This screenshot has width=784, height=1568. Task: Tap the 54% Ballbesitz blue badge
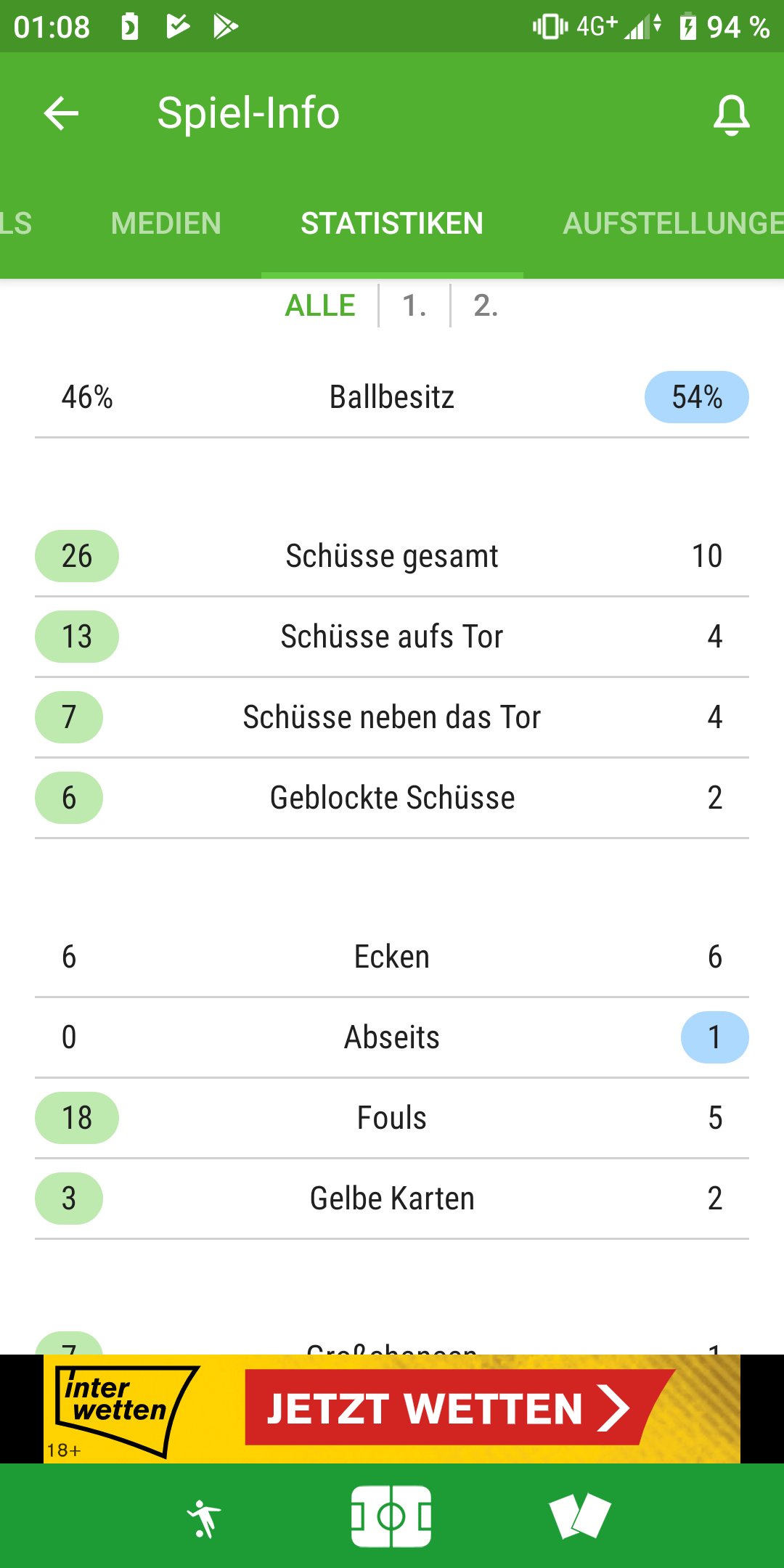tap(697, 397)
